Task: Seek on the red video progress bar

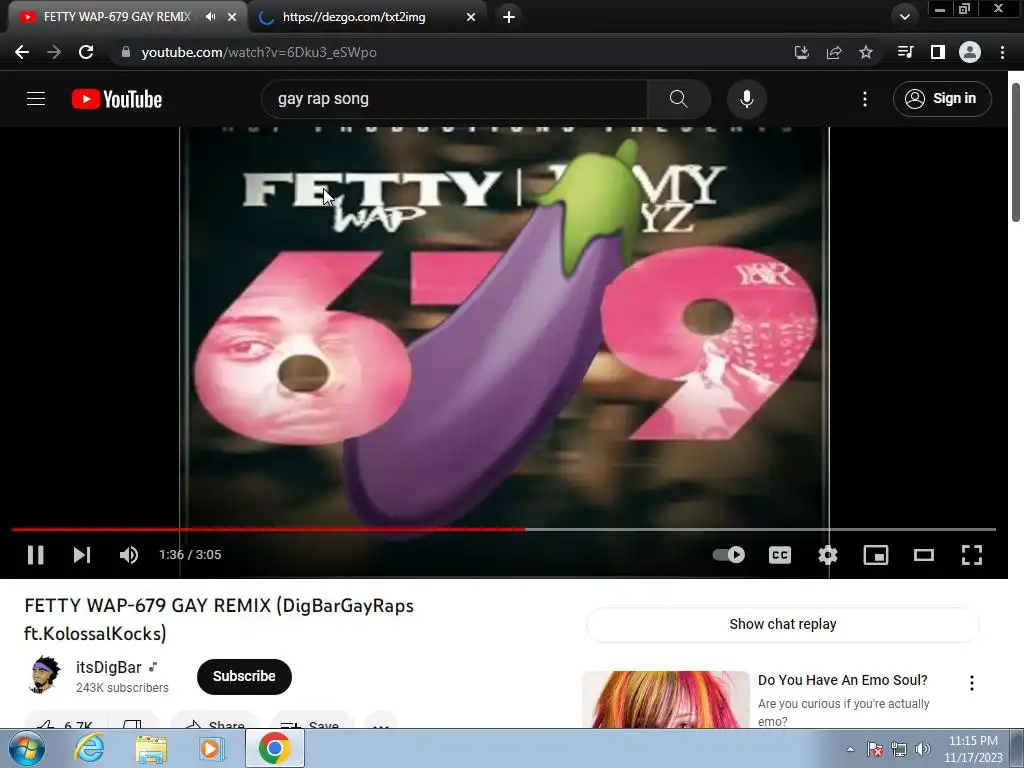Action: coord(268,530)
